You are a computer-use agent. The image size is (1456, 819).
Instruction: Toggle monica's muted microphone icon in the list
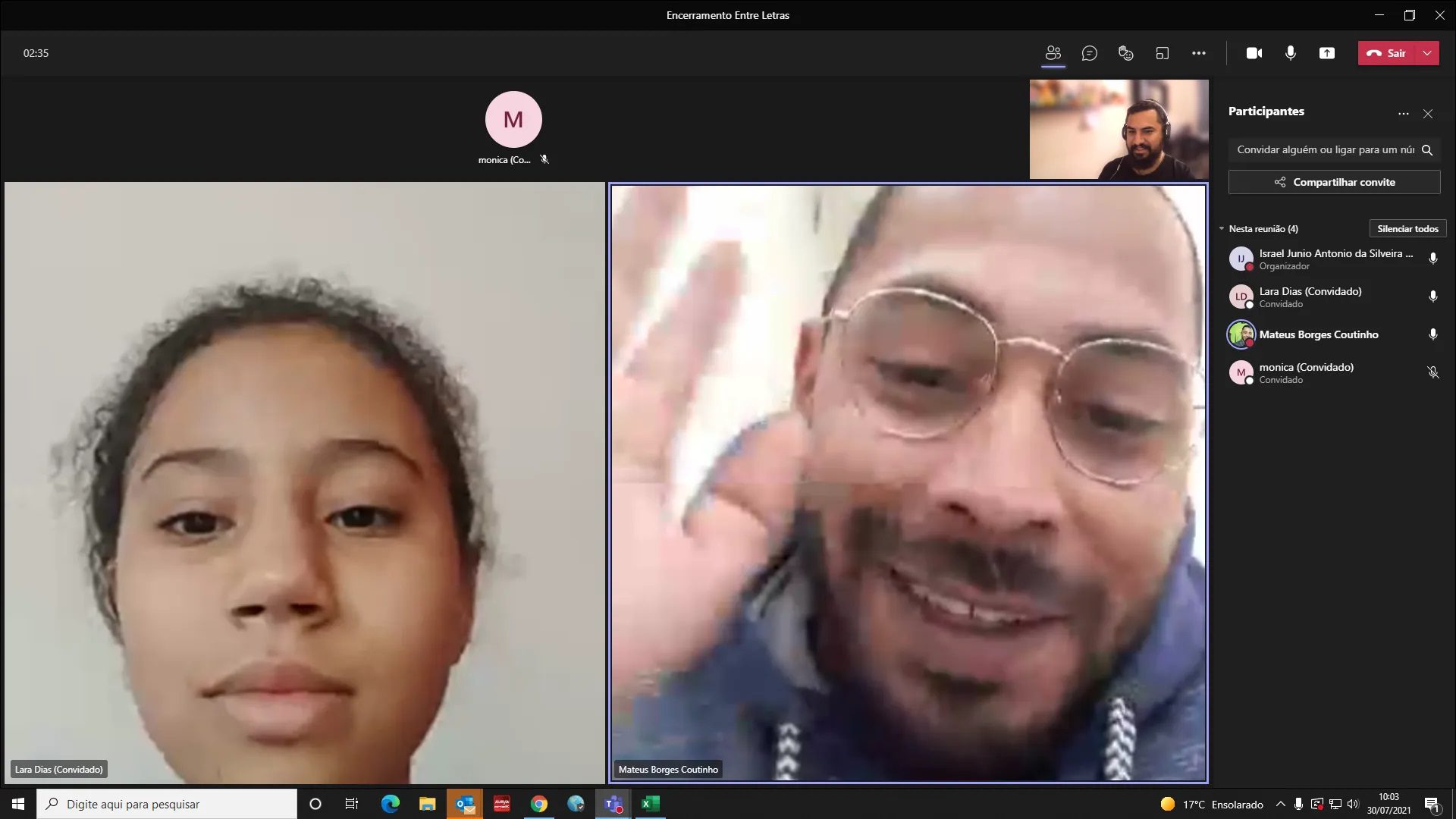[x=1432, y=372]
